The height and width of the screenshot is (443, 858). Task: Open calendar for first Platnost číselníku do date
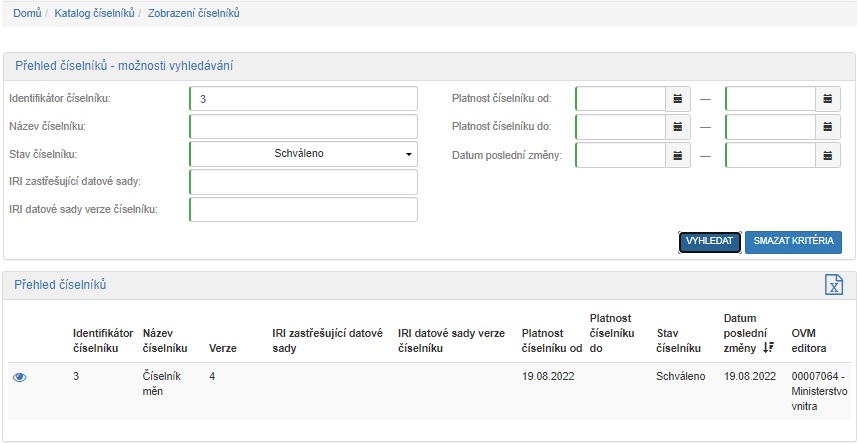(x=678, y=127)
